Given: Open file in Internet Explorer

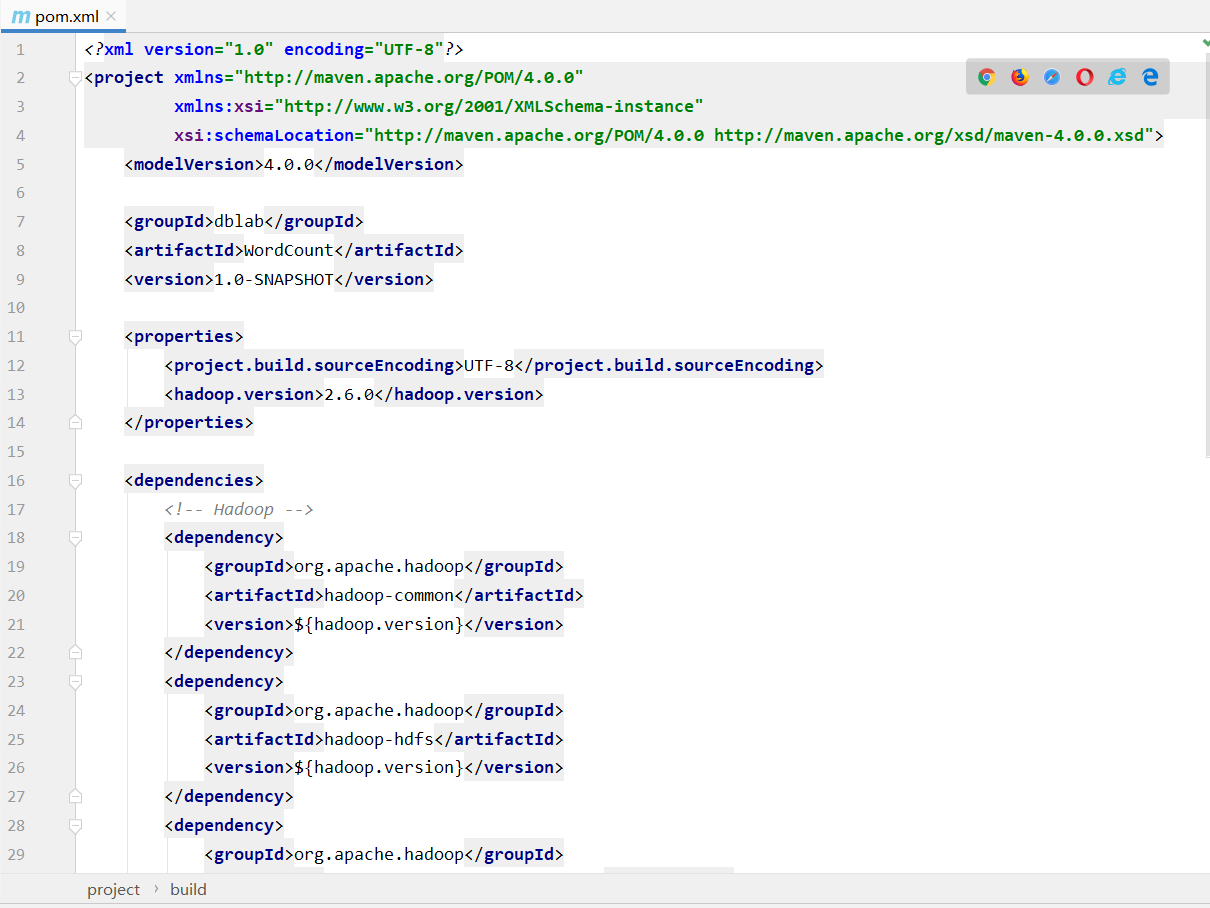Looking at the screenshot, I should coord(1117,77).
